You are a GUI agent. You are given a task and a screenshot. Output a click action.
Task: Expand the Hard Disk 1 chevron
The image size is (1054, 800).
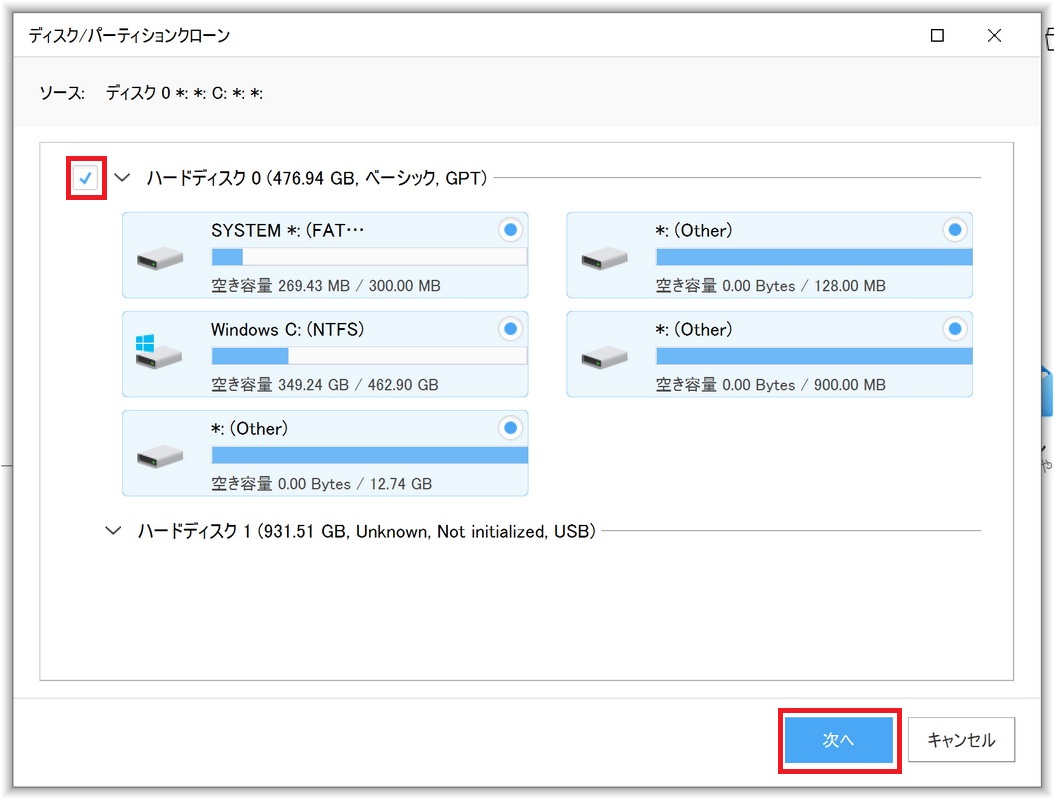click(114, 531)
